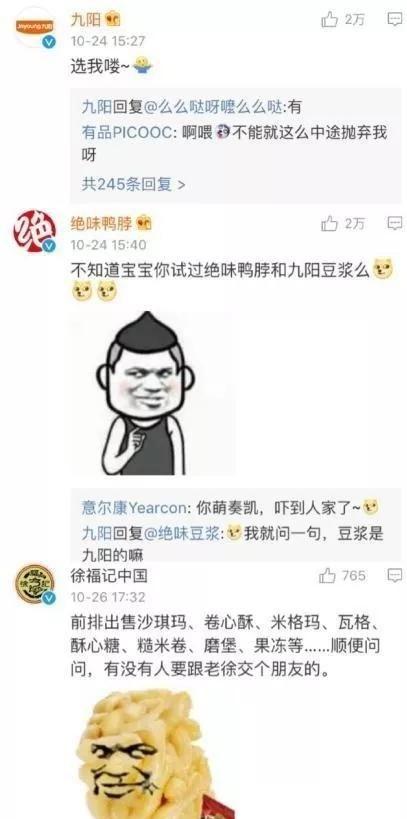
Task: Open the 绝味鸭脖 username link
Action: click(x=101, y=224)
